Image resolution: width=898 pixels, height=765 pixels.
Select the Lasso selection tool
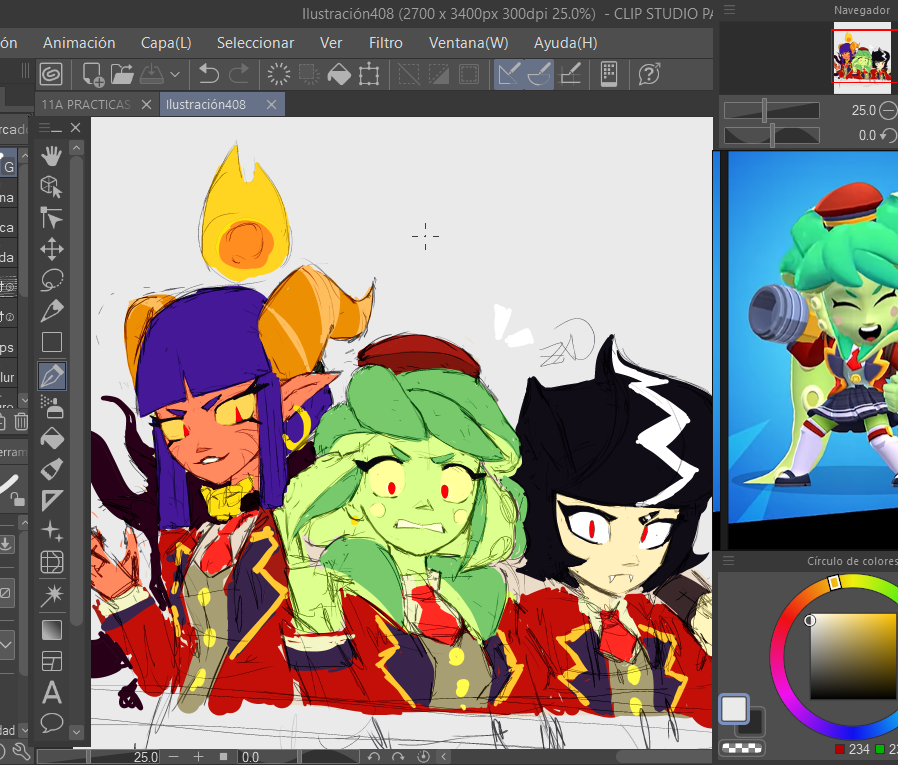[x=52, y=280]
